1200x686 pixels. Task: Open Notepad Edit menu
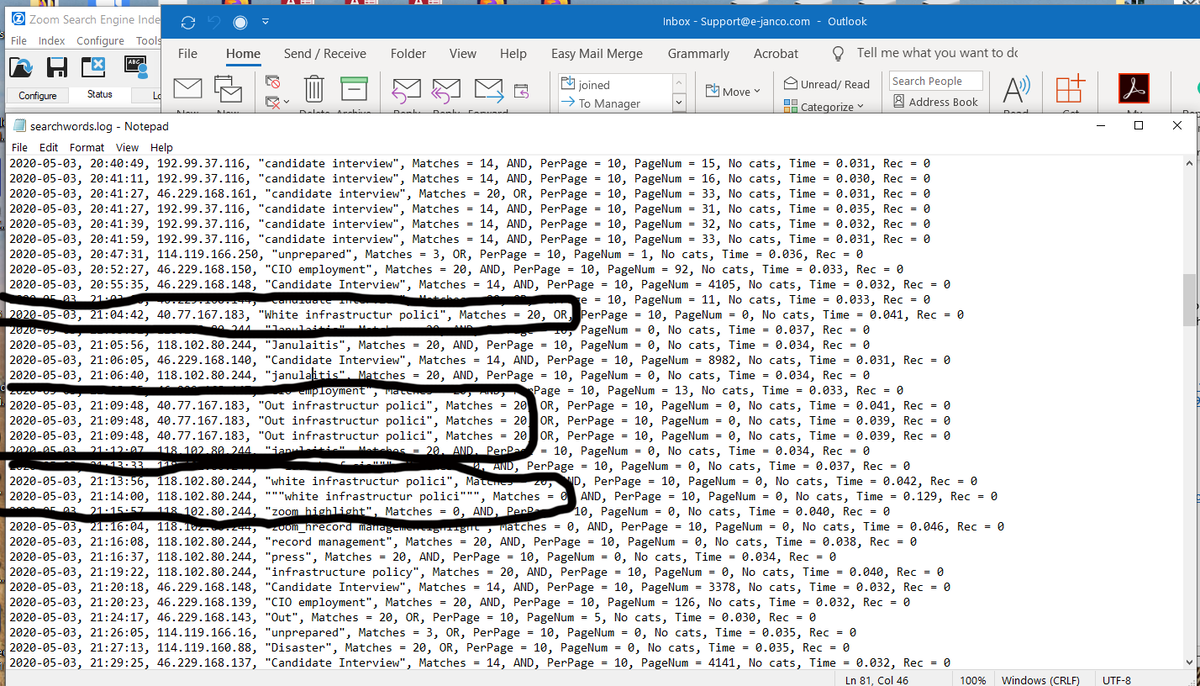49,148
